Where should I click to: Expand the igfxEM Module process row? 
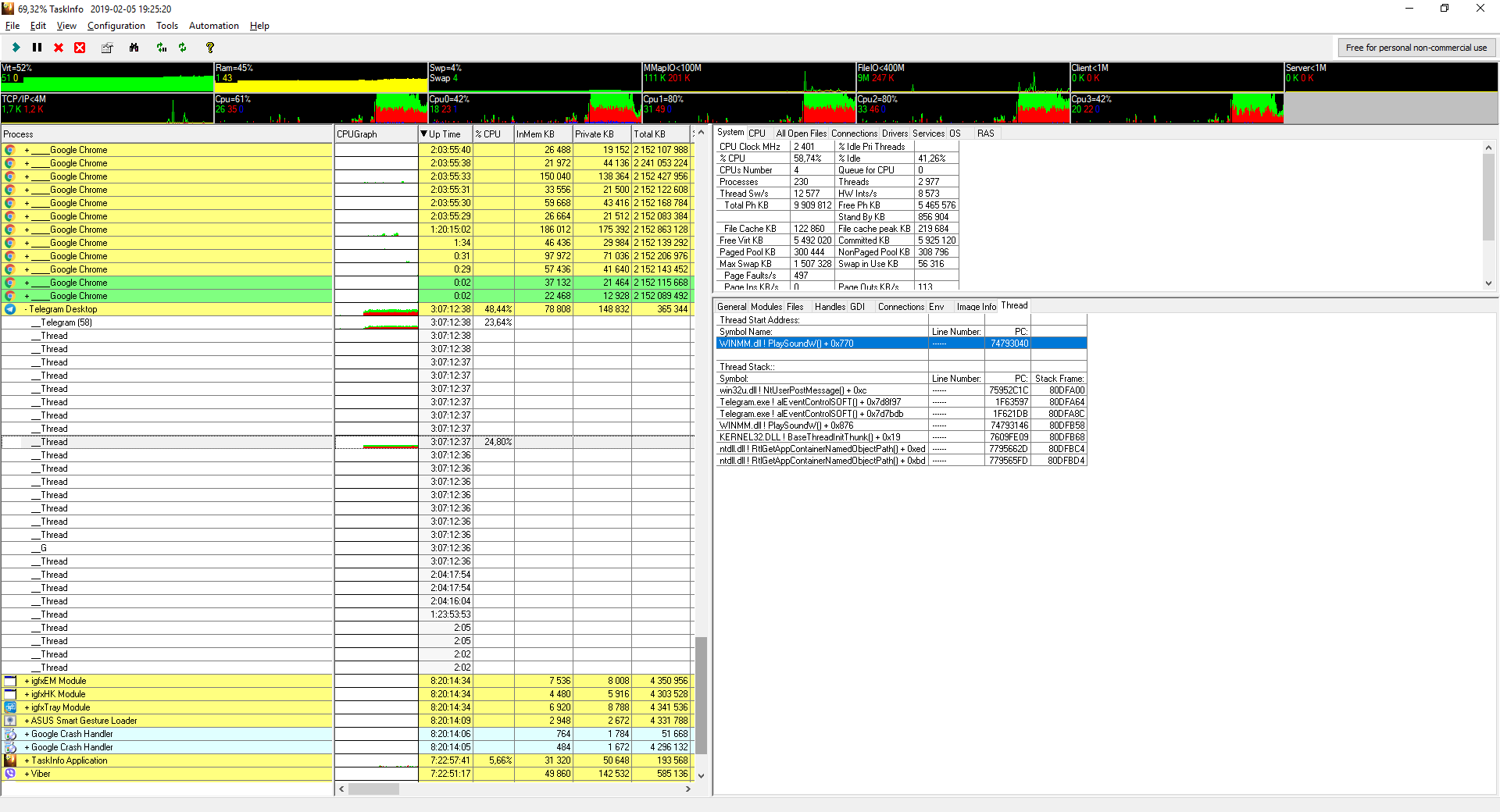(x=27, y=681)
